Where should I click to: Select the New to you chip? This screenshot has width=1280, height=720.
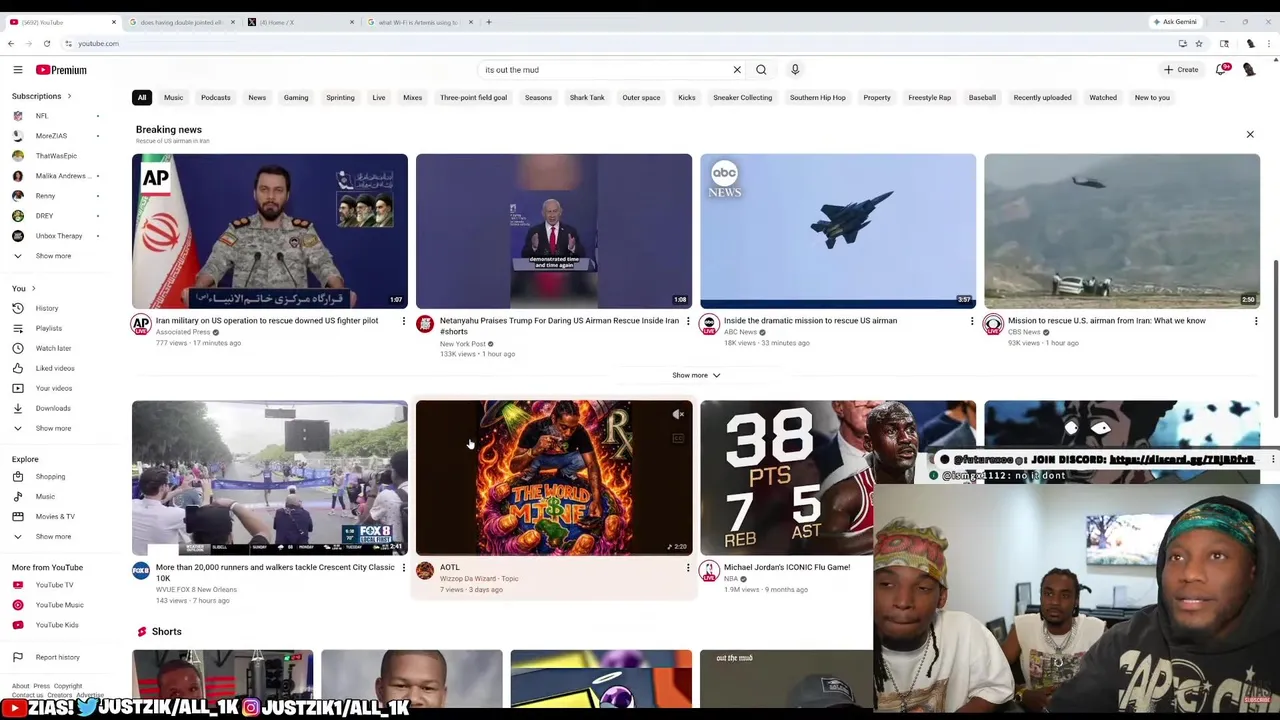[x=1152, y=98]
